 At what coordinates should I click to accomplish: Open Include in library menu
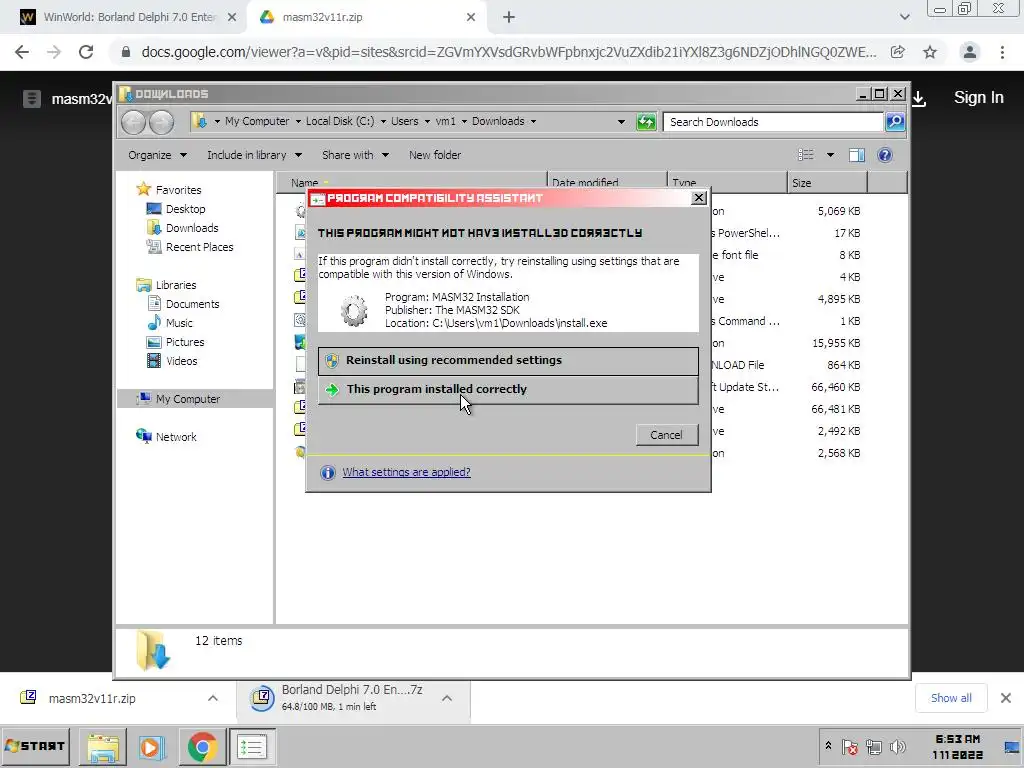[x=254, y=155]
